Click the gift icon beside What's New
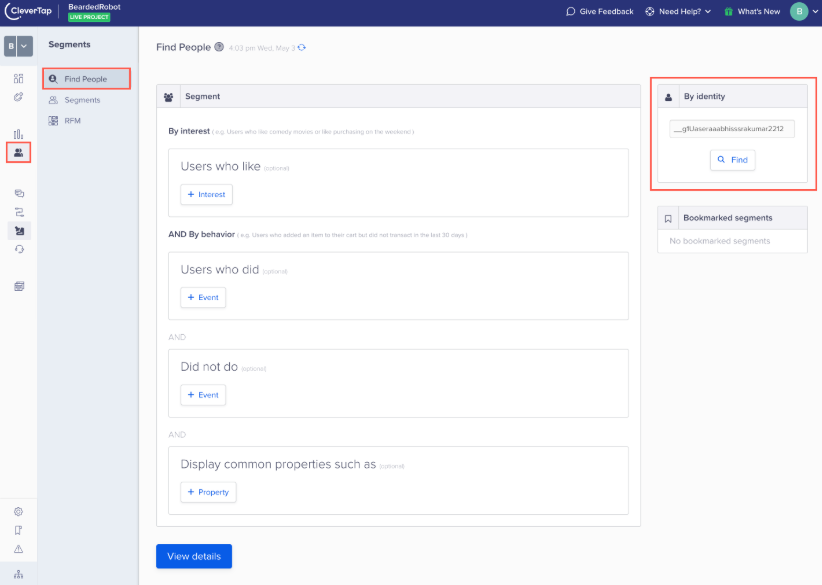Screen dimensions: 822x585 pyautogui.click(x=729, y=11)
